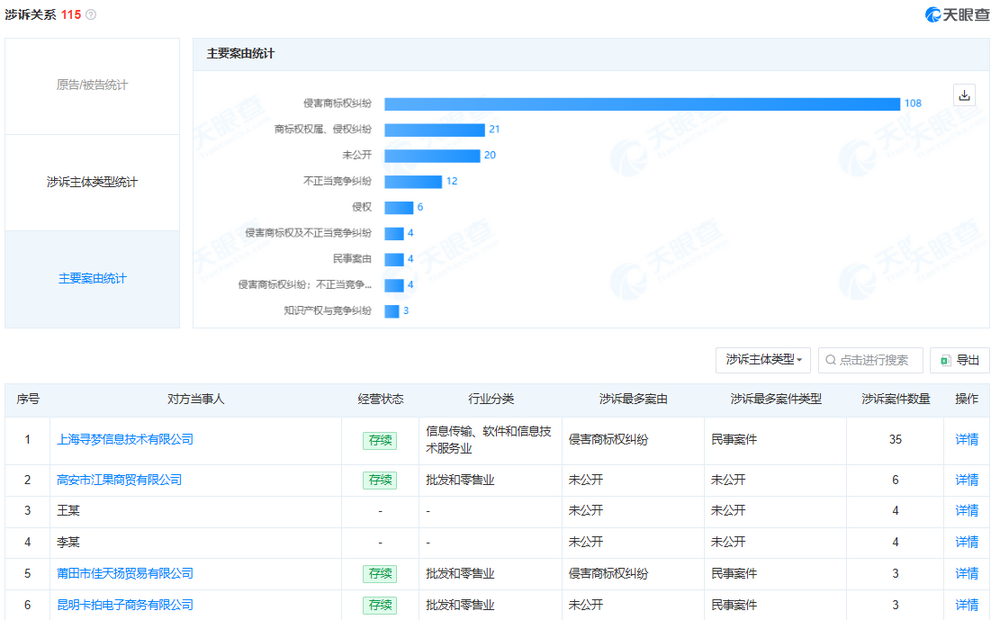Click the download chart icon
Image resolution: width=1000 pixels, height=620 pixels.
964,95
